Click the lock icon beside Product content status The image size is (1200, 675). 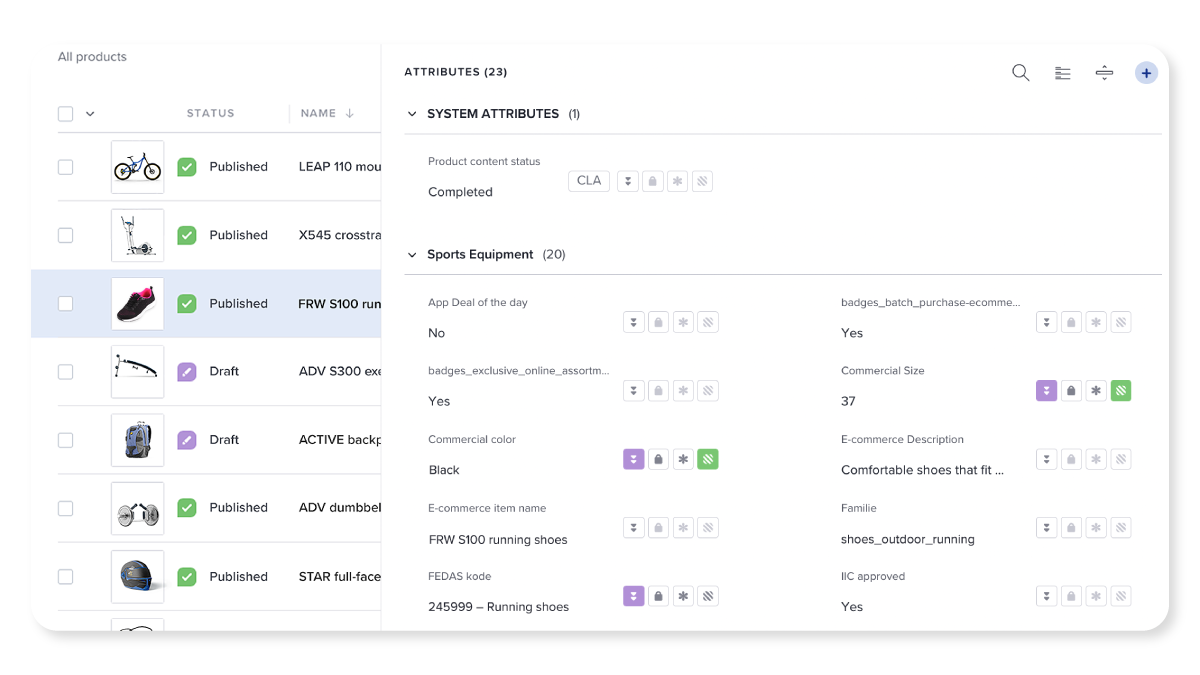tap(653, 182)
